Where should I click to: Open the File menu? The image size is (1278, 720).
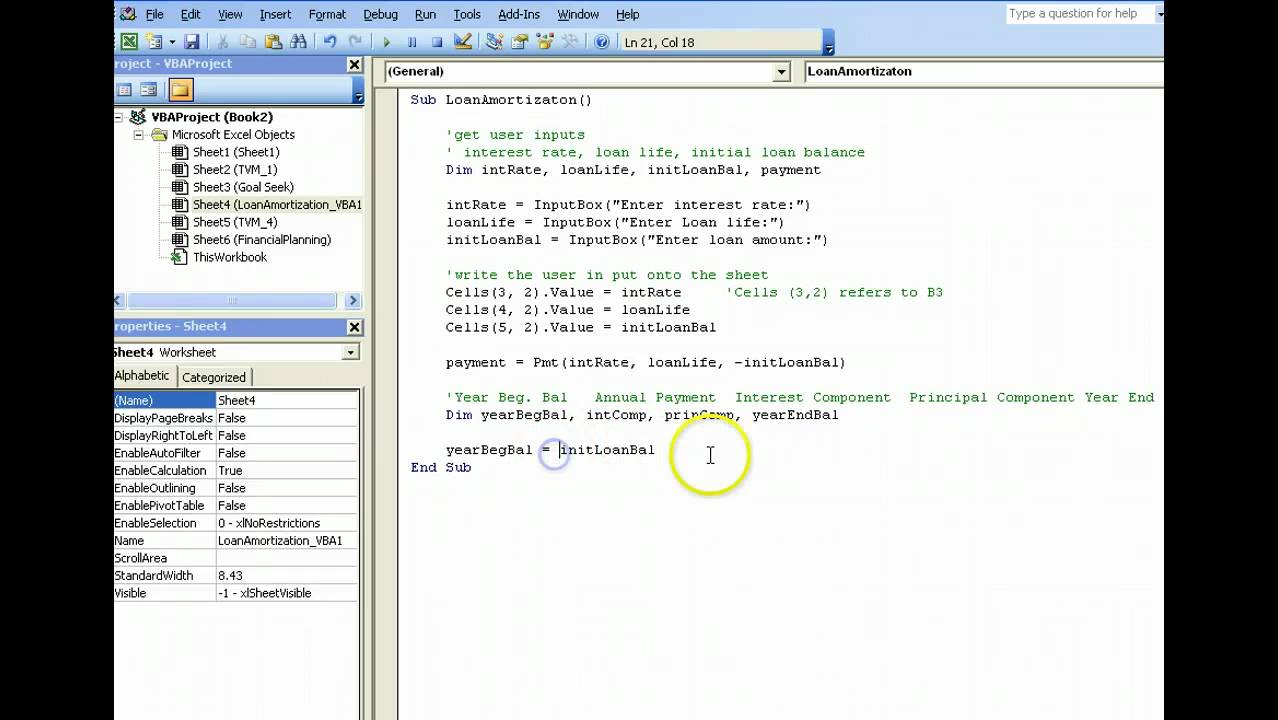point(155,14)
